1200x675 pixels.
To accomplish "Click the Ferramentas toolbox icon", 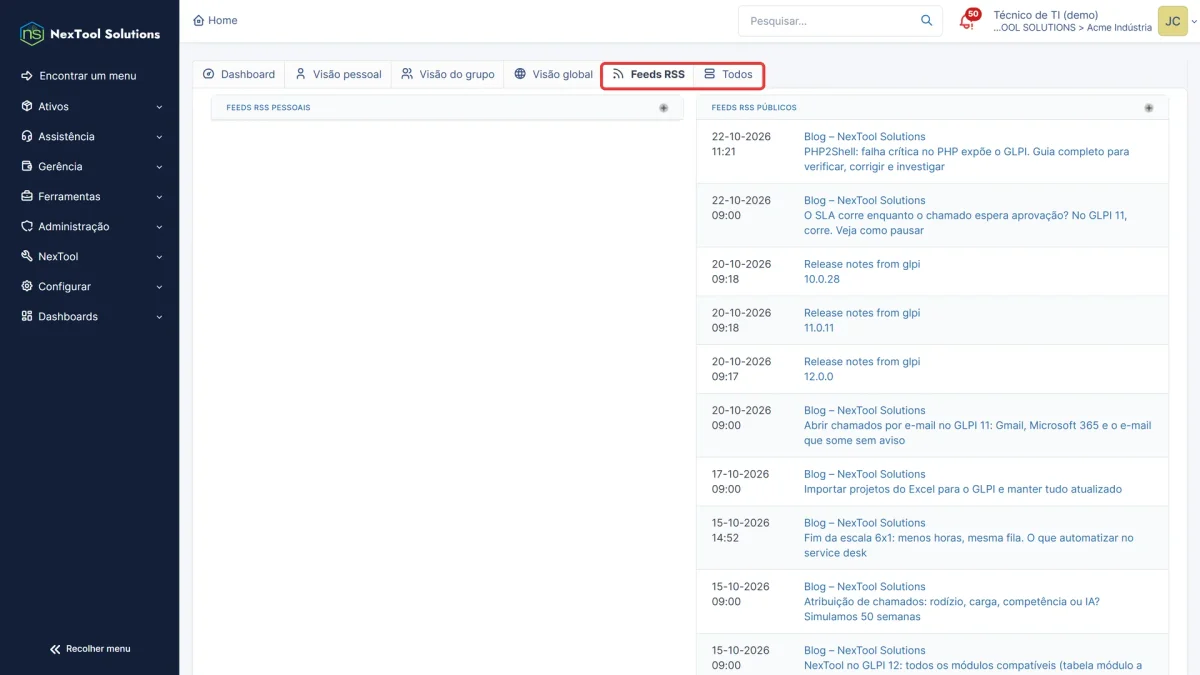I will [27, 196].
